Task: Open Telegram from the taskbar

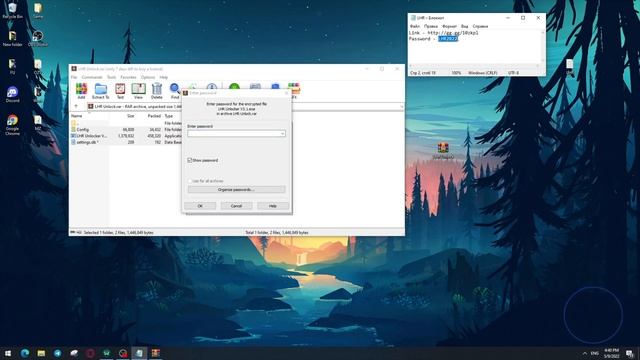Action: click(57, 353)
